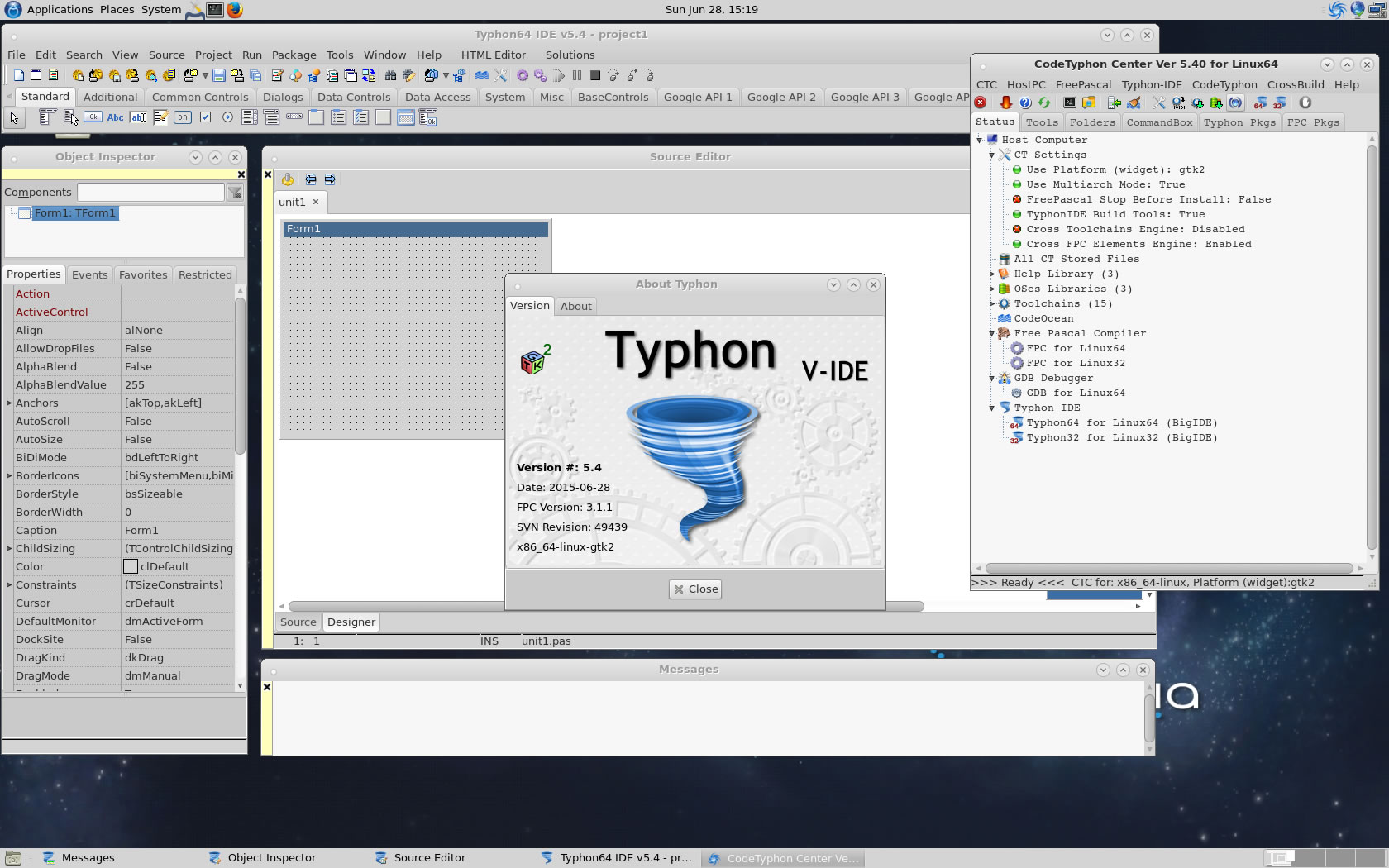The height and width of the screenshot is (868, 1389).
Task: Select the CodeOcean tree item
Action: pyautogui.click(x=1043, y=319)
